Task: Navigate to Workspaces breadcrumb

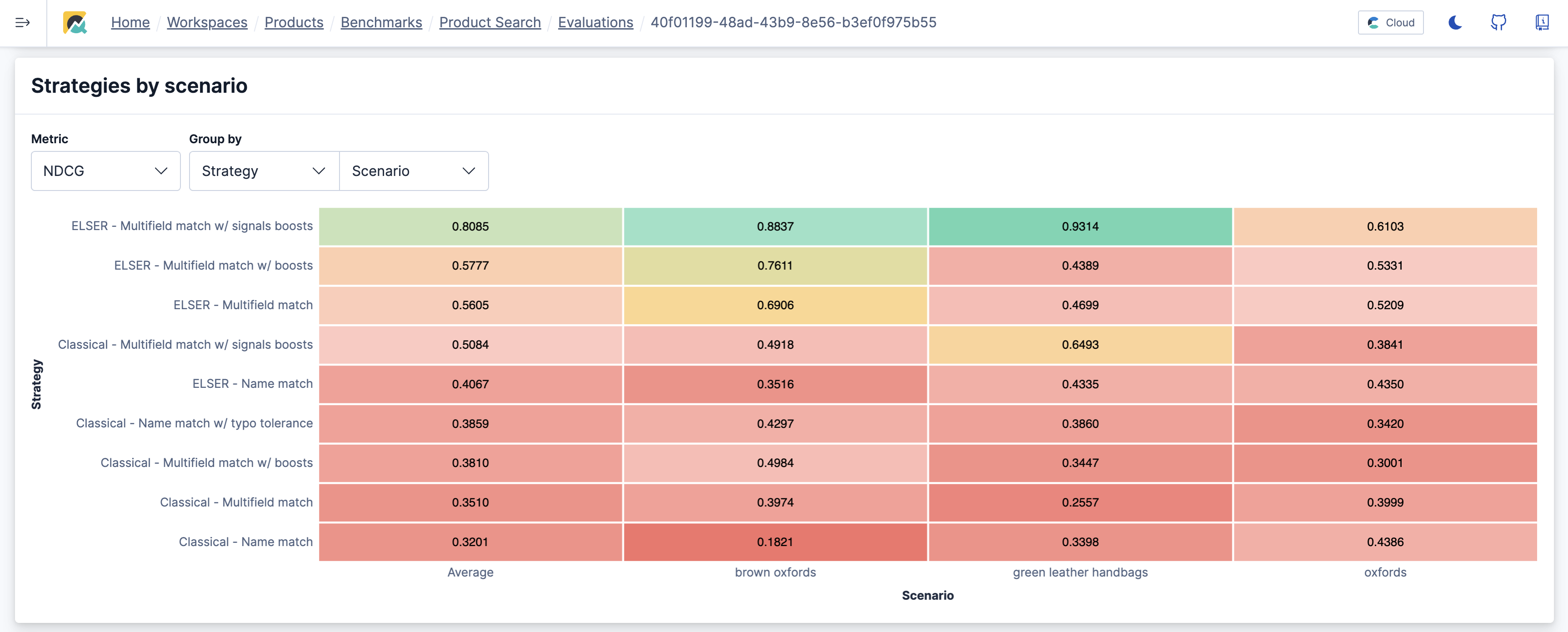Action: click(x=207, y=23)
